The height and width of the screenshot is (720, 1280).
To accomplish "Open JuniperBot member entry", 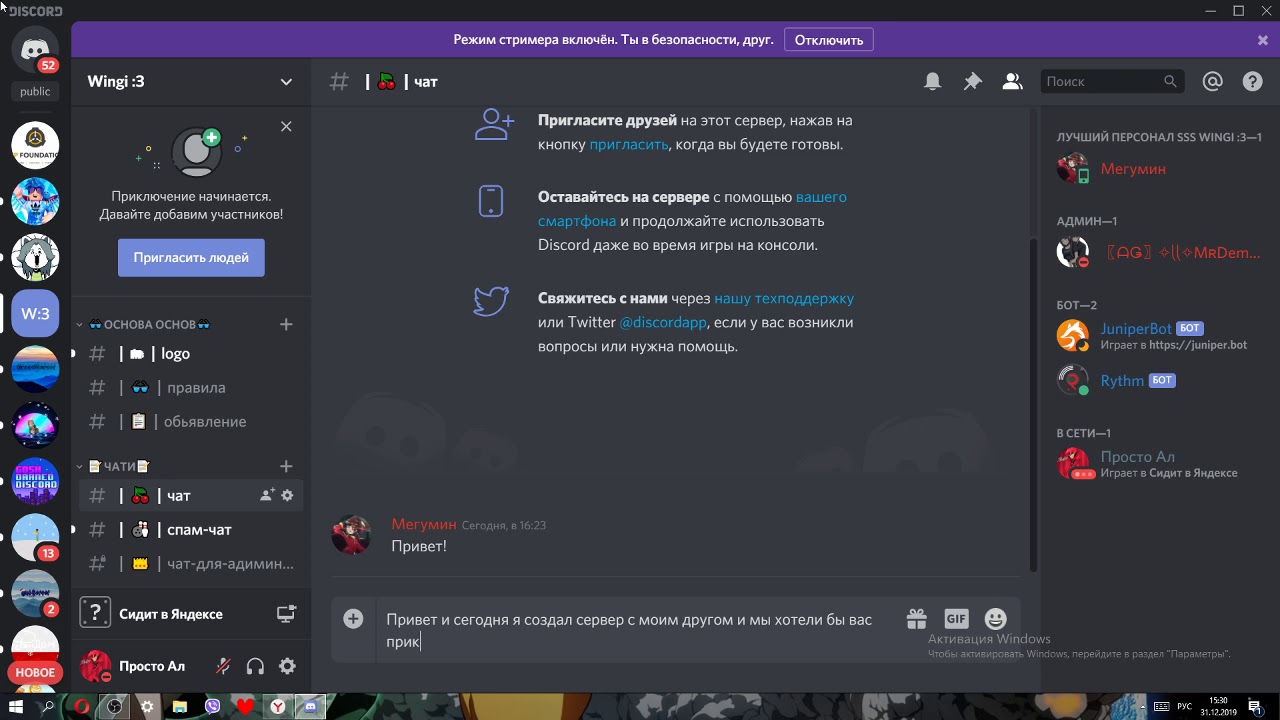I will coord(1158,335).
